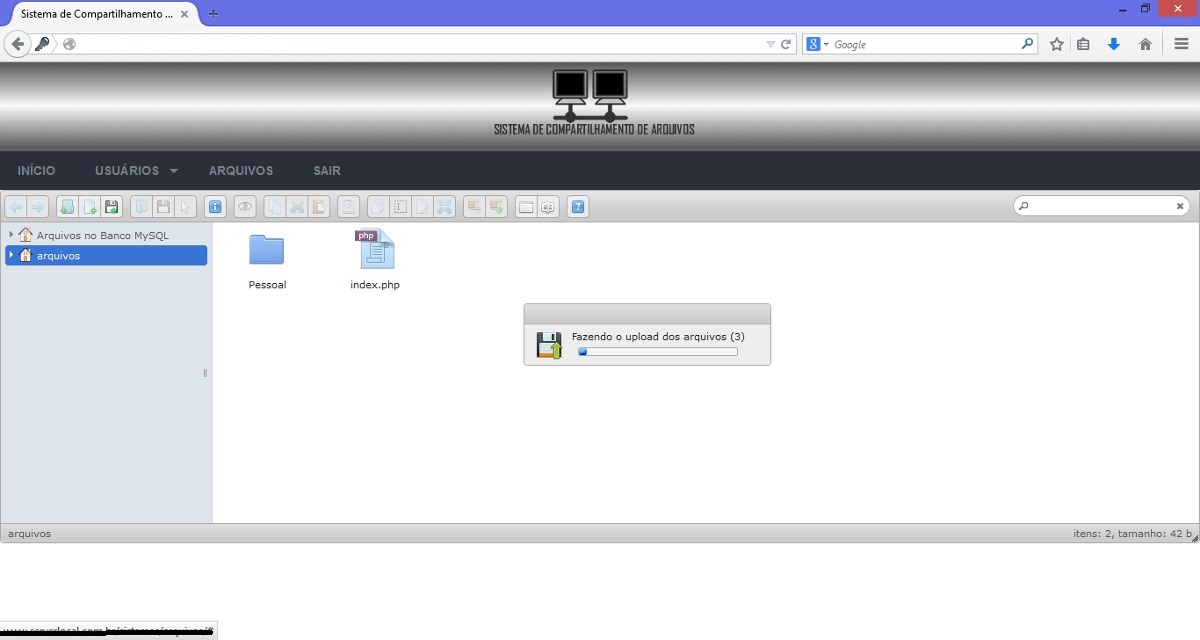Toggle the sort order icon near the view buttons
Screen dimensions: 1200x640
pyautogui.click(x=546, y=206)
